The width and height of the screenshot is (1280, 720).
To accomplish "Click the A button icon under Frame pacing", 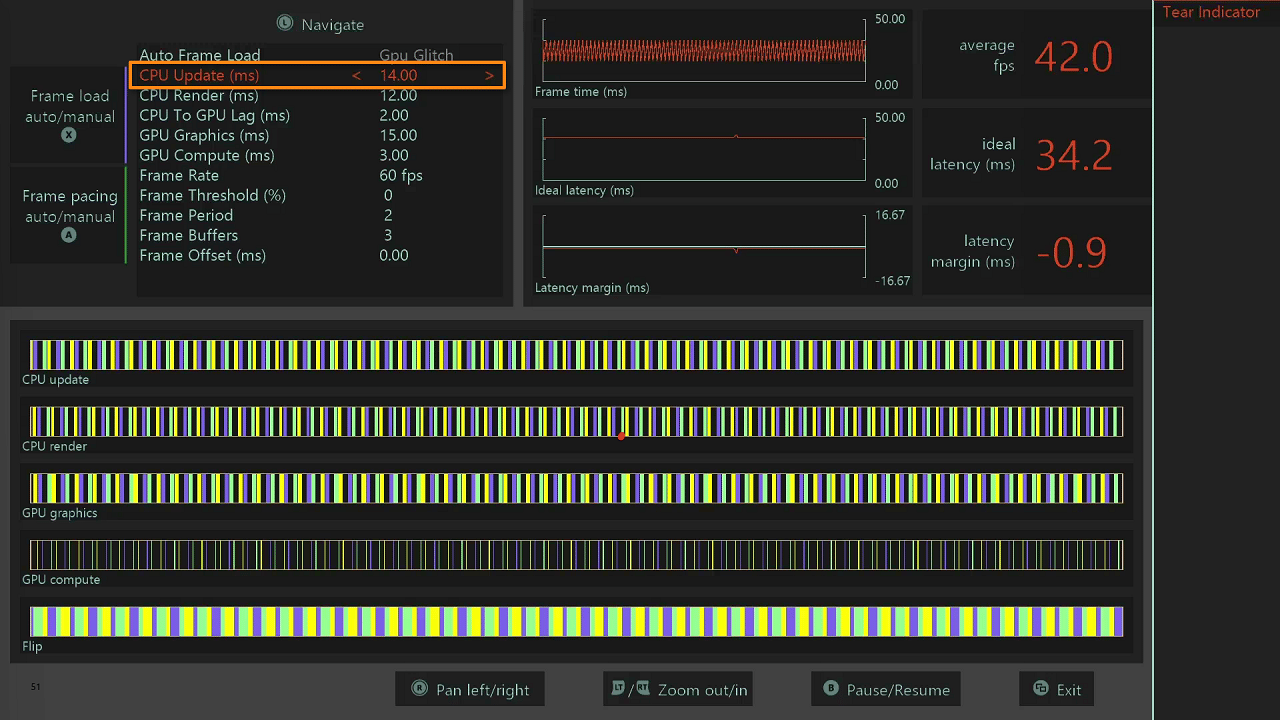I will 69,235.
